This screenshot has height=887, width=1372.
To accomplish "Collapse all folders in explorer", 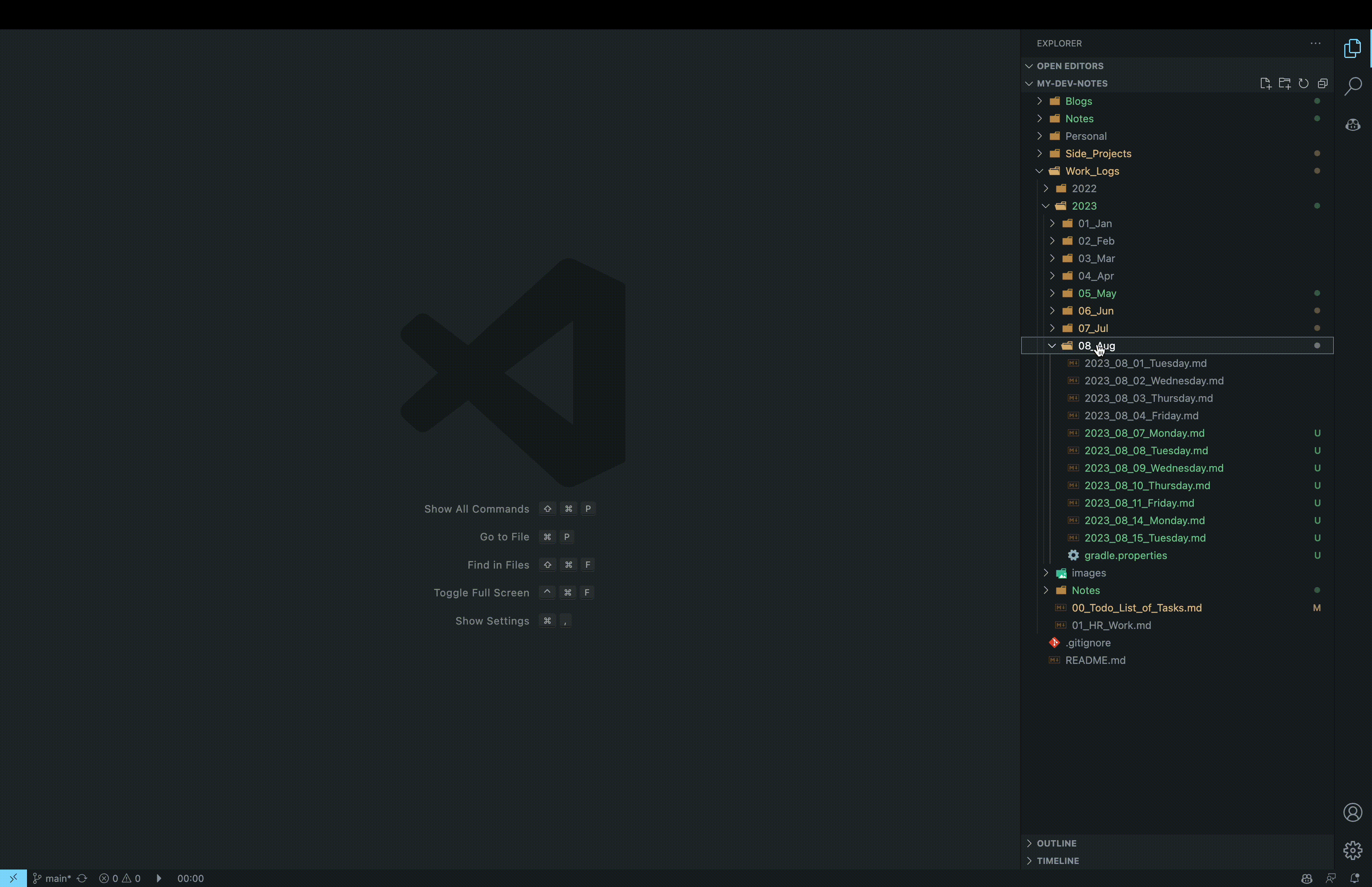I will point(1322,83).
